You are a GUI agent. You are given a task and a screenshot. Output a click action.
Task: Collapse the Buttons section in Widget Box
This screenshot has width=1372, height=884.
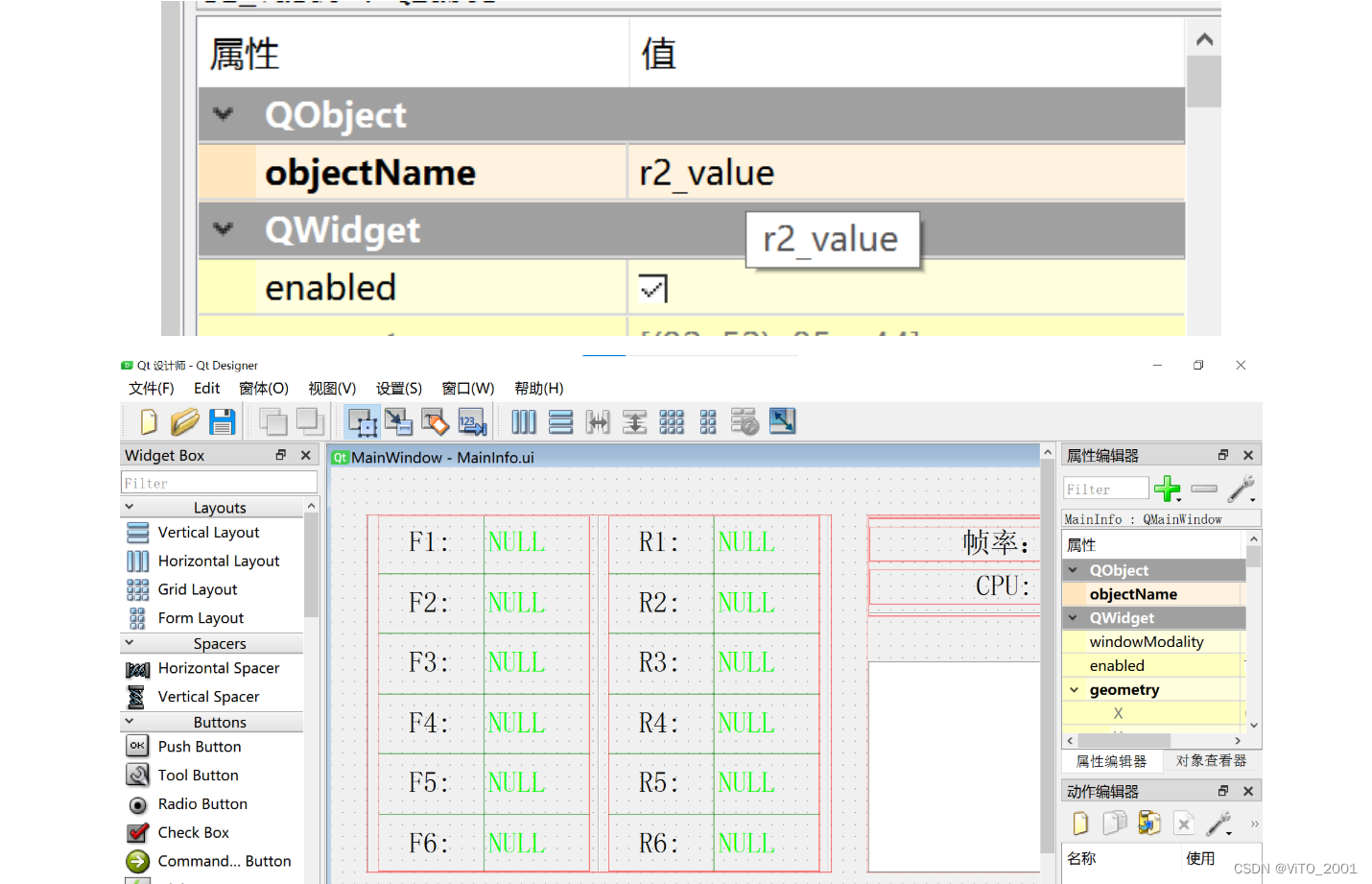click(x=130, y=721)
